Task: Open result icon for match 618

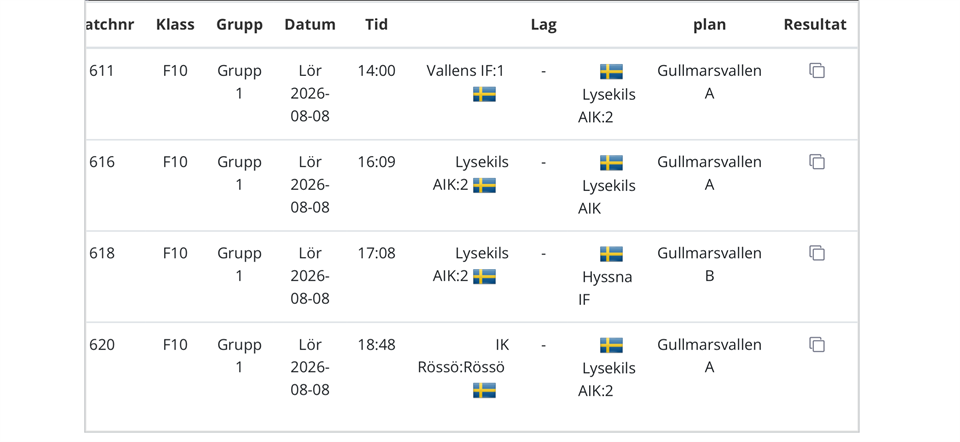Action: (817, 253)
